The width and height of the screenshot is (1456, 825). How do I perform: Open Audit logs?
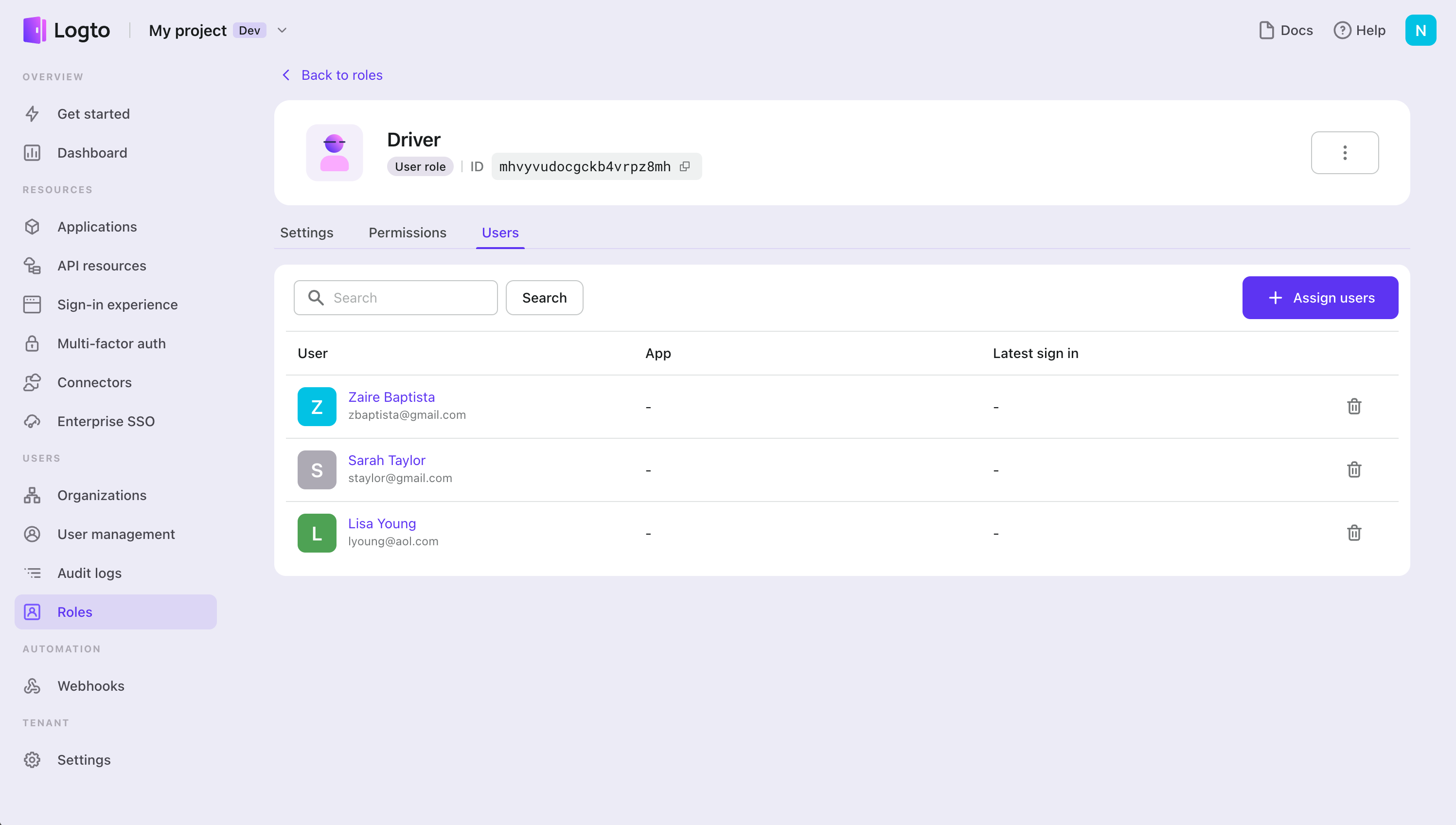point(89,573)
